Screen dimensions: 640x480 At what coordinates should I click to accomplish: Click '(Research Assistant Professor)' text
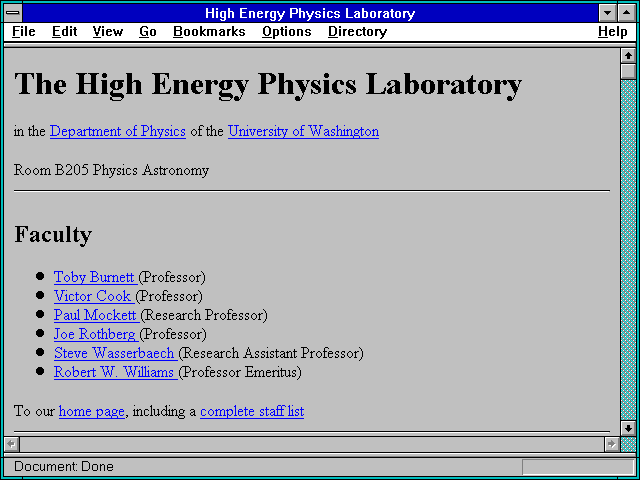tap(271, 353)
